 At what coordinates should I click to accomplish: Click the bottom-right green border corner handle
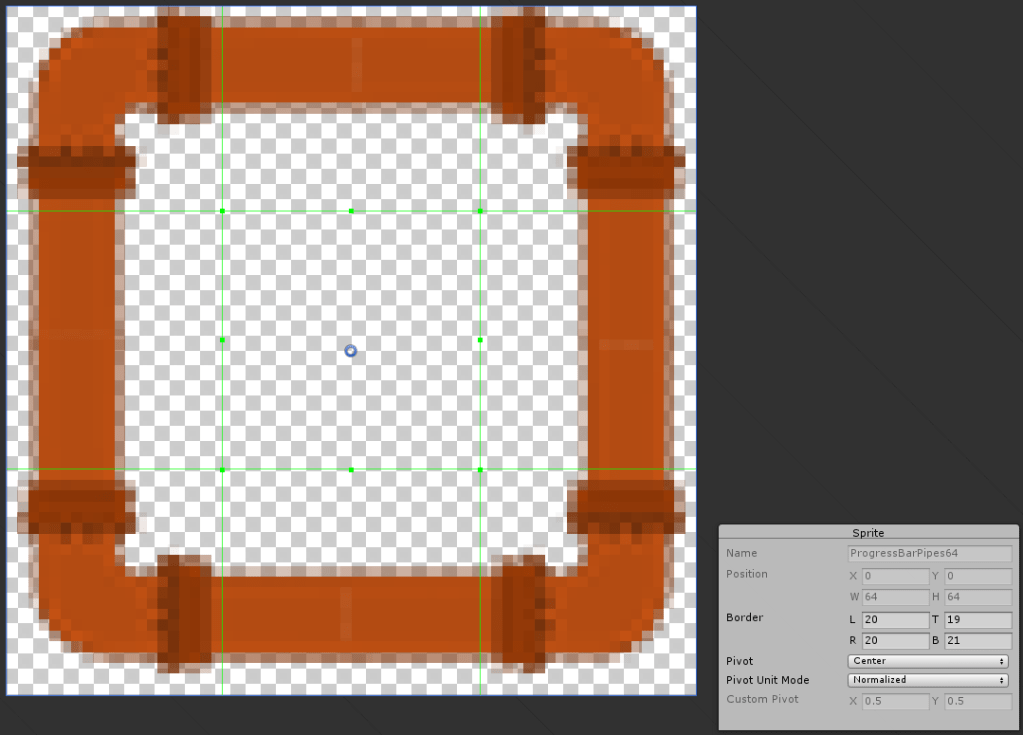click(480, 469)
